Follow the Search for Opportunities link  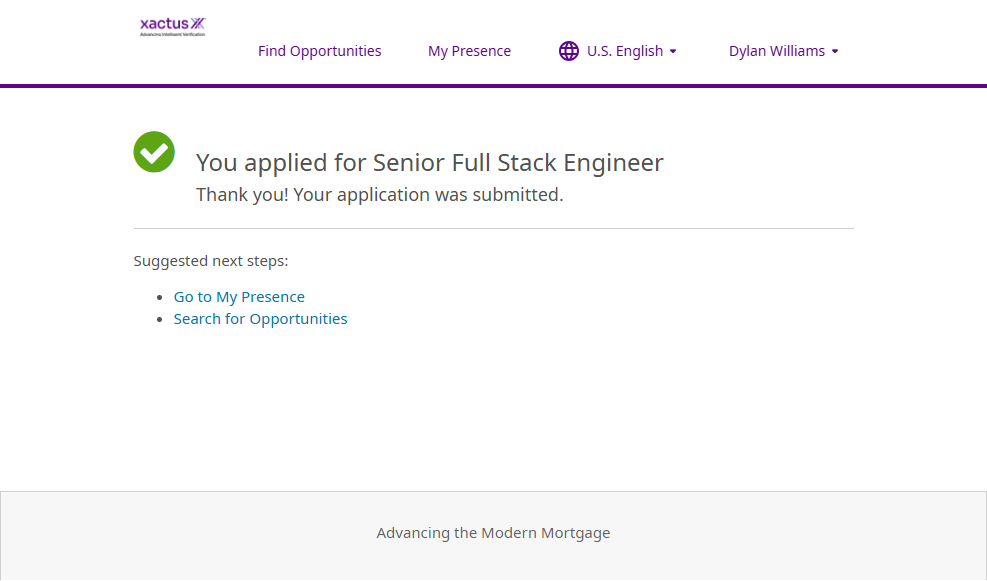tap(260, 319)
